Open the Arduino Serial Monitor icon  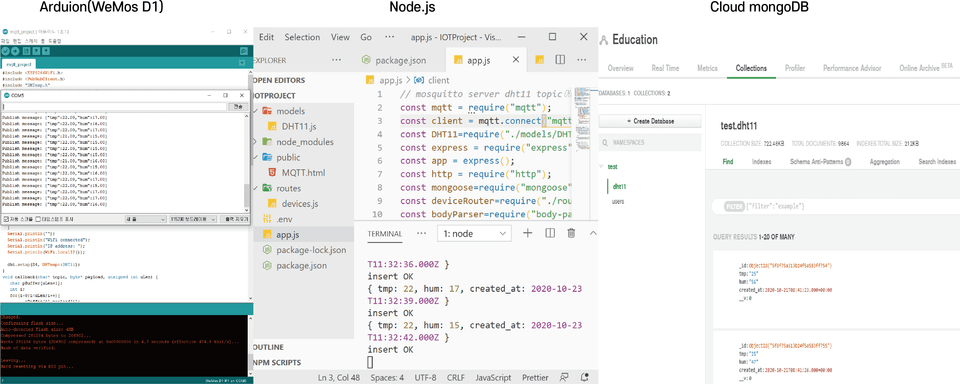243,52
